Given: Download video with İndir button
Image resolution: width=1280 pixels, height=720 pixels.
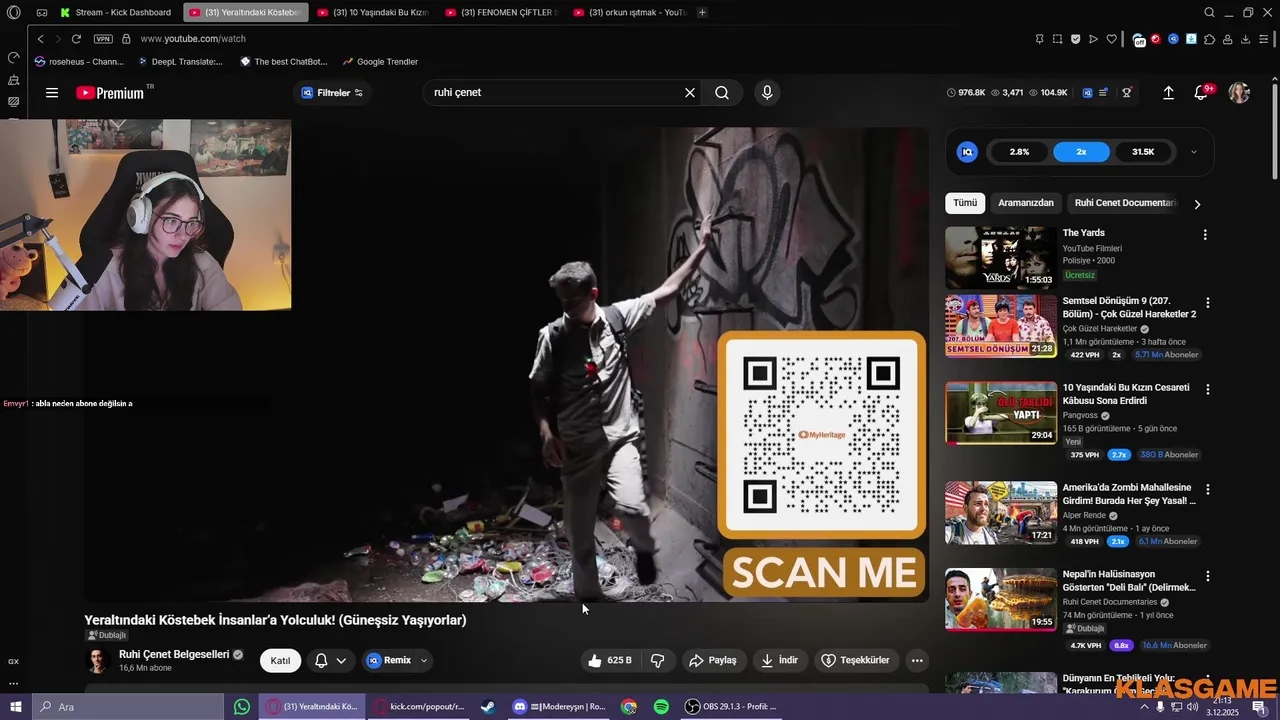Looking at the screenshot, I should (x=780, y=661).
